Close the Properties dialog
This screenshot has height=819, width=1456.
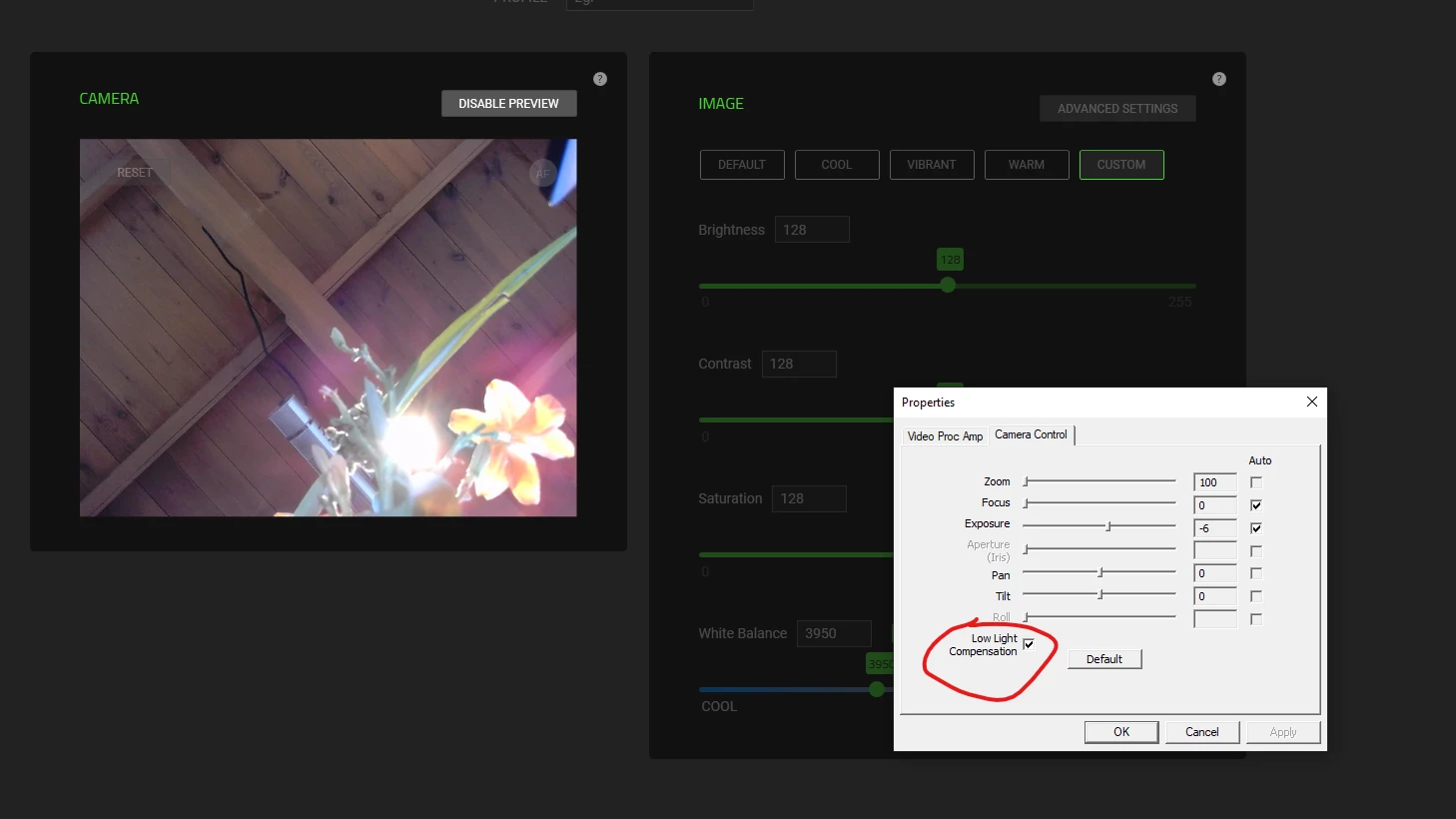click(x=1312, y=402)
